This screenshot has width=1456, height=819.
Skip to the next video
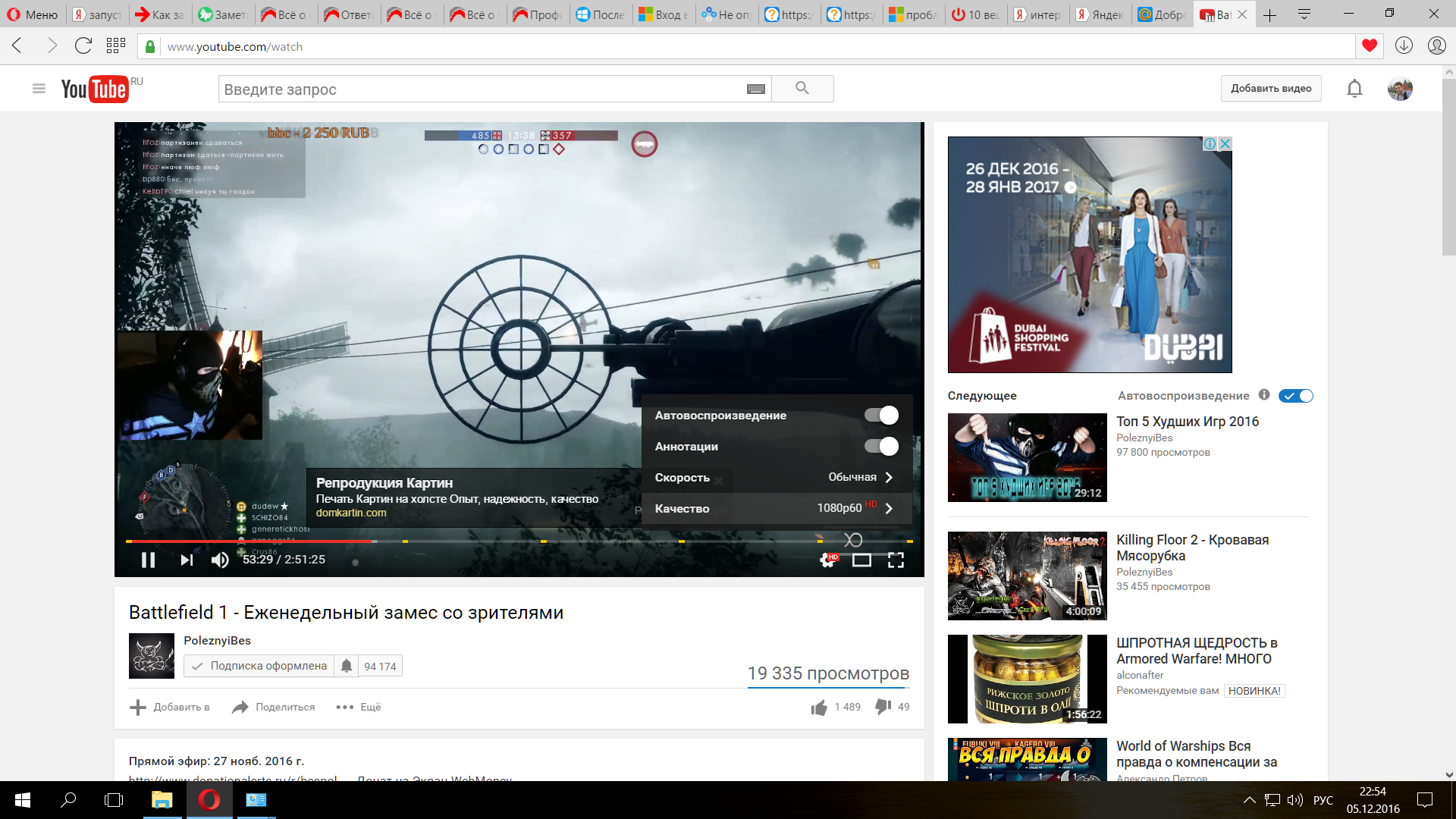pos(187,560)
